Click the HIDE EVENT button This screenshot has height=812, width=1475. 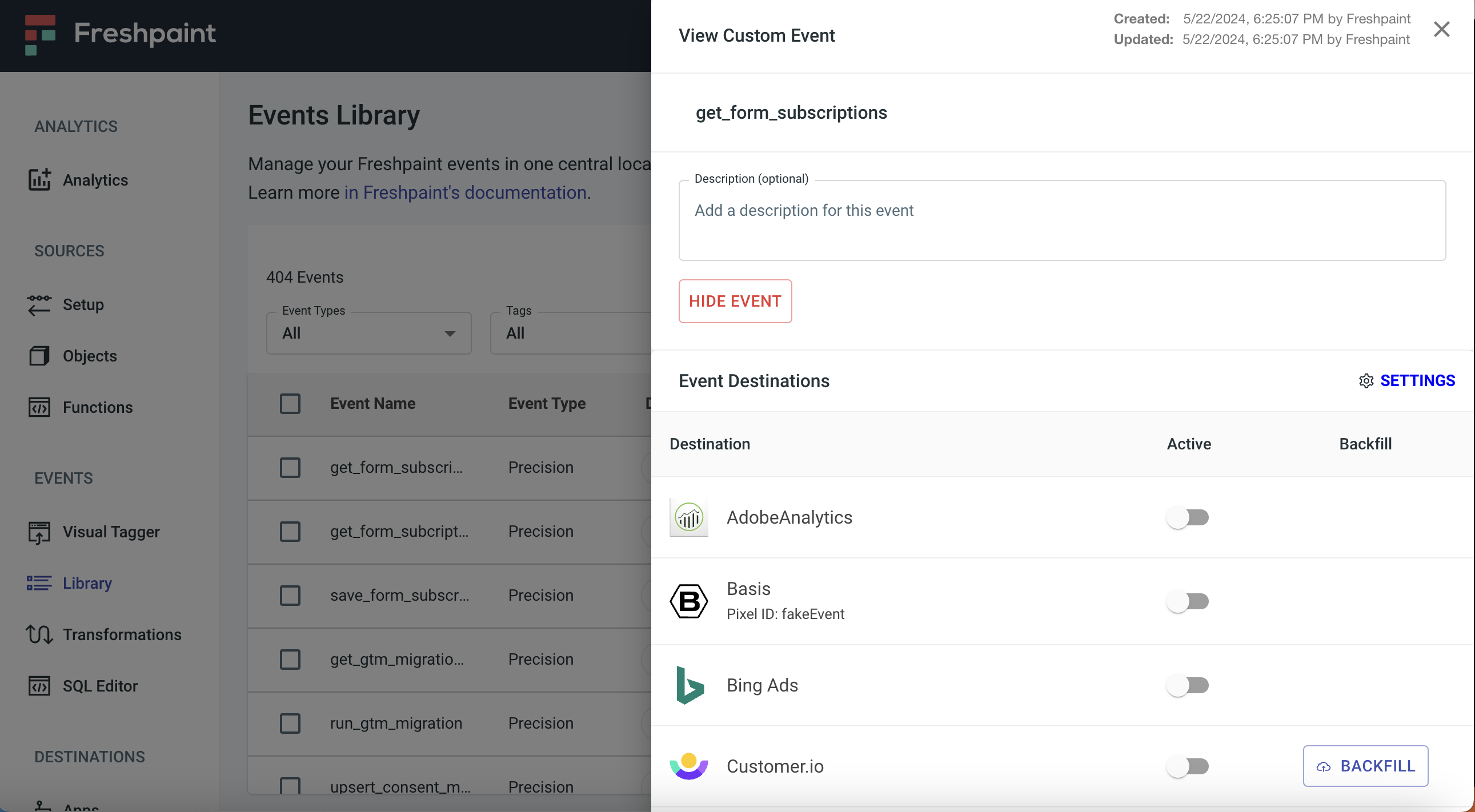pos(735,301)
